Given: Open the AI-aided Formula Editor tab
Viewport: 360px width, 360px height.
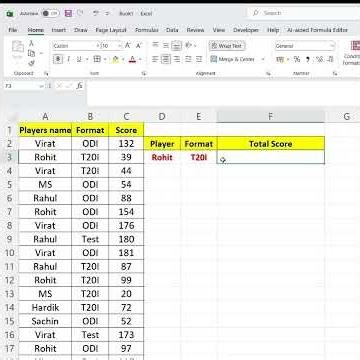Looking at the screenshot, I should click(x=317, y=30).
